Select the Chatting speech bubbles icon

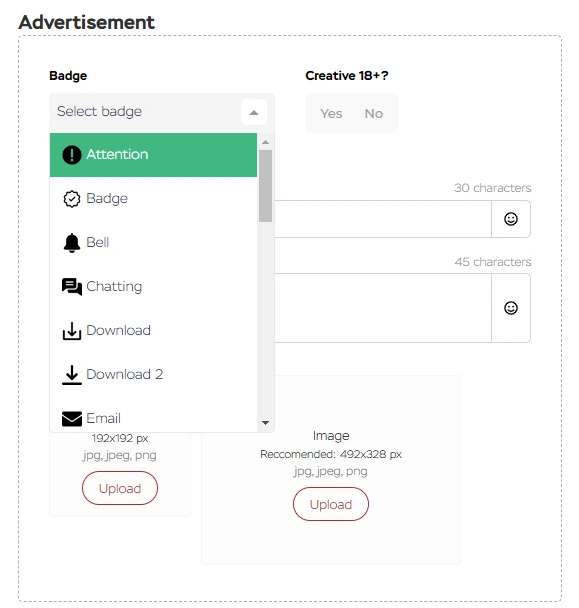pyautogui.click(x=72, y=287)
